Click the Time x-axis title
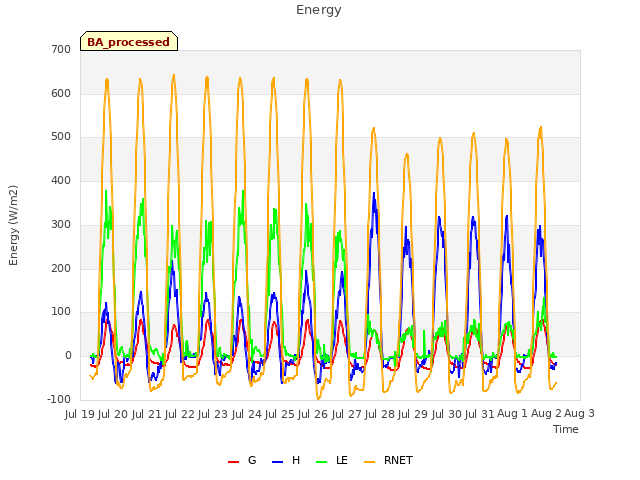This screenshot has height=480, width=640. click(566, 429)
